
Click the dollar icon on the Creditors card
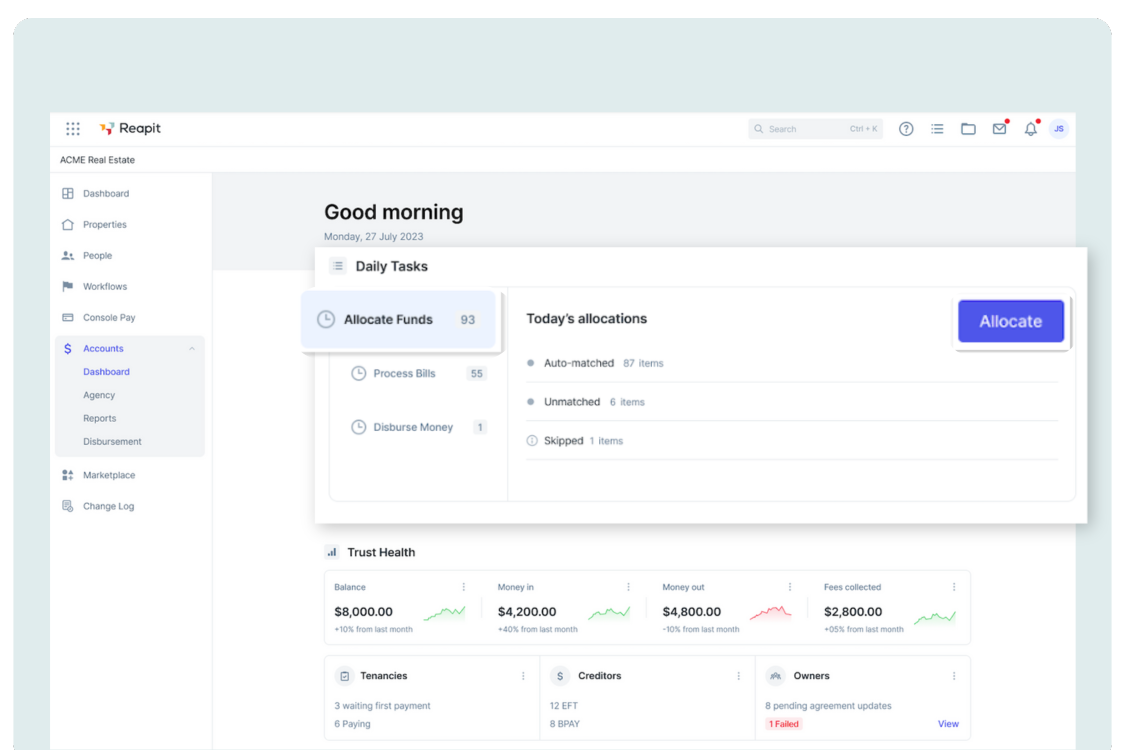tap(559, 675)
